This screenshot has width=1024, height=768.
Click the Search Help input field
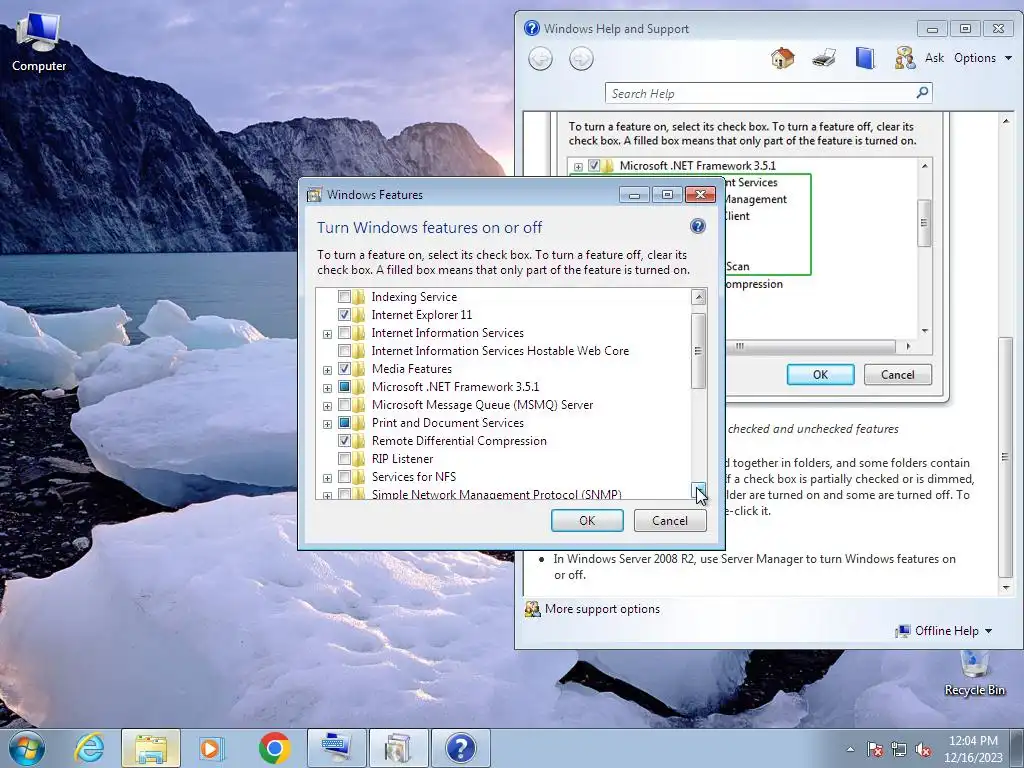pos(761,93)
